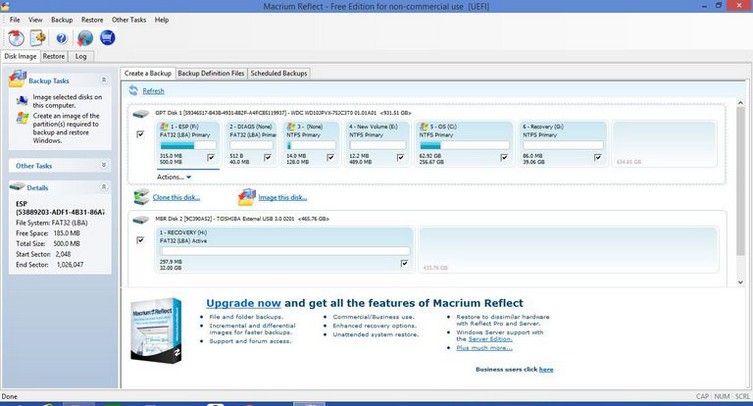This screenshot has height=406, width=753.
Task: Switch to the Log tab
Action: (81, 56)
